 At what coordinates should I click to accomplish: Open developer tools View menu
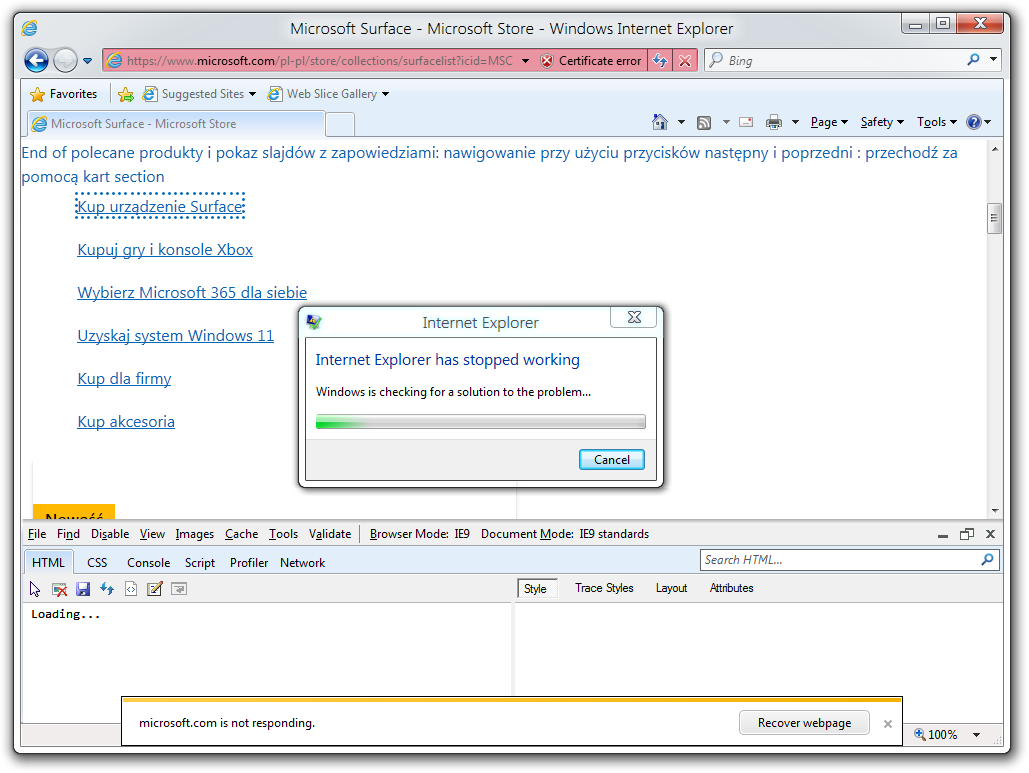pyautogui.click(x=152, y=534)
